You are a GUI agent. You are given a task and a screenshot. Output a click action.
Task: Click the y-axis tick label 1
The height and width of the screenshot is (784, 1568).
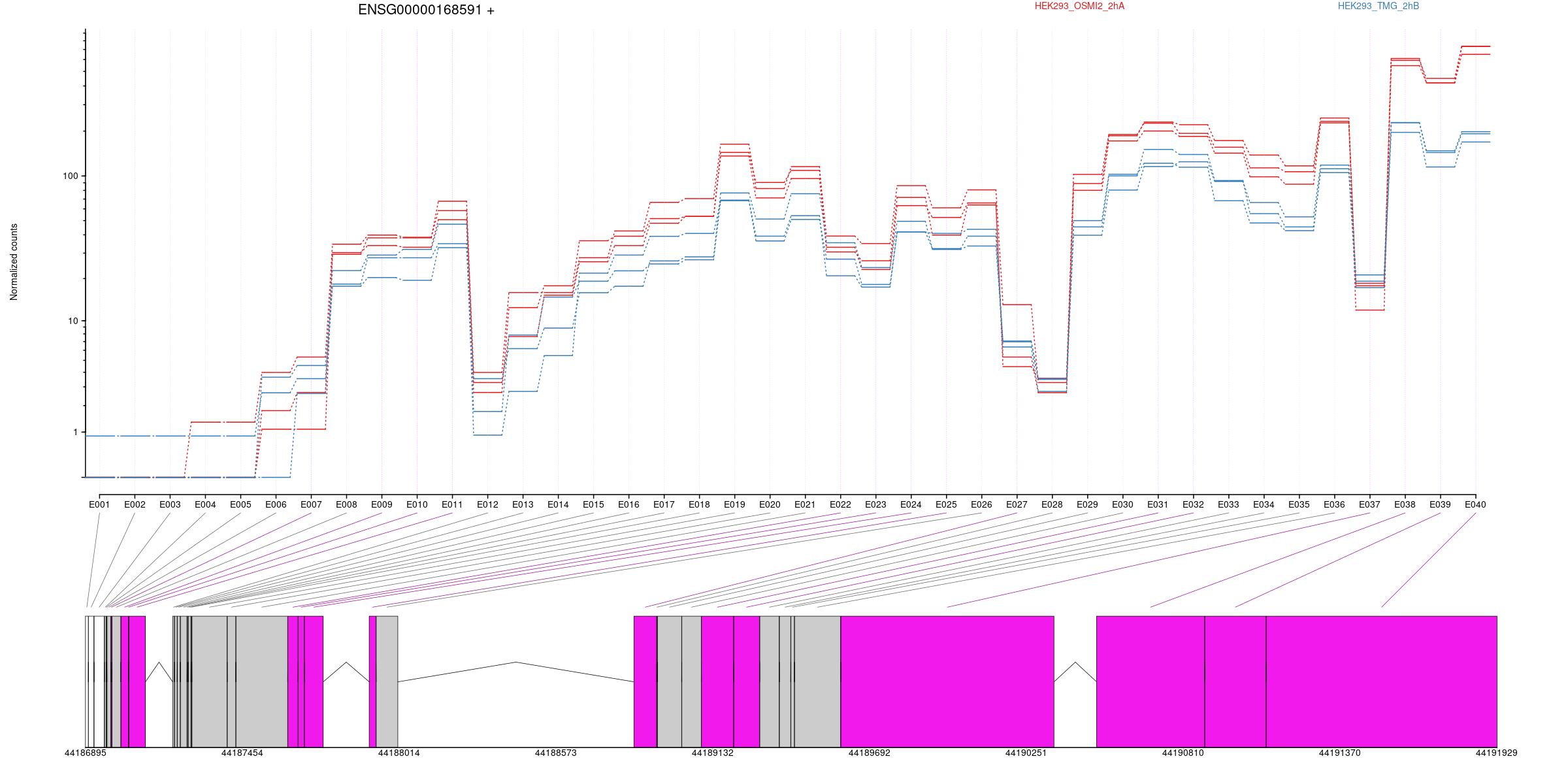click(x=75, y=432)
